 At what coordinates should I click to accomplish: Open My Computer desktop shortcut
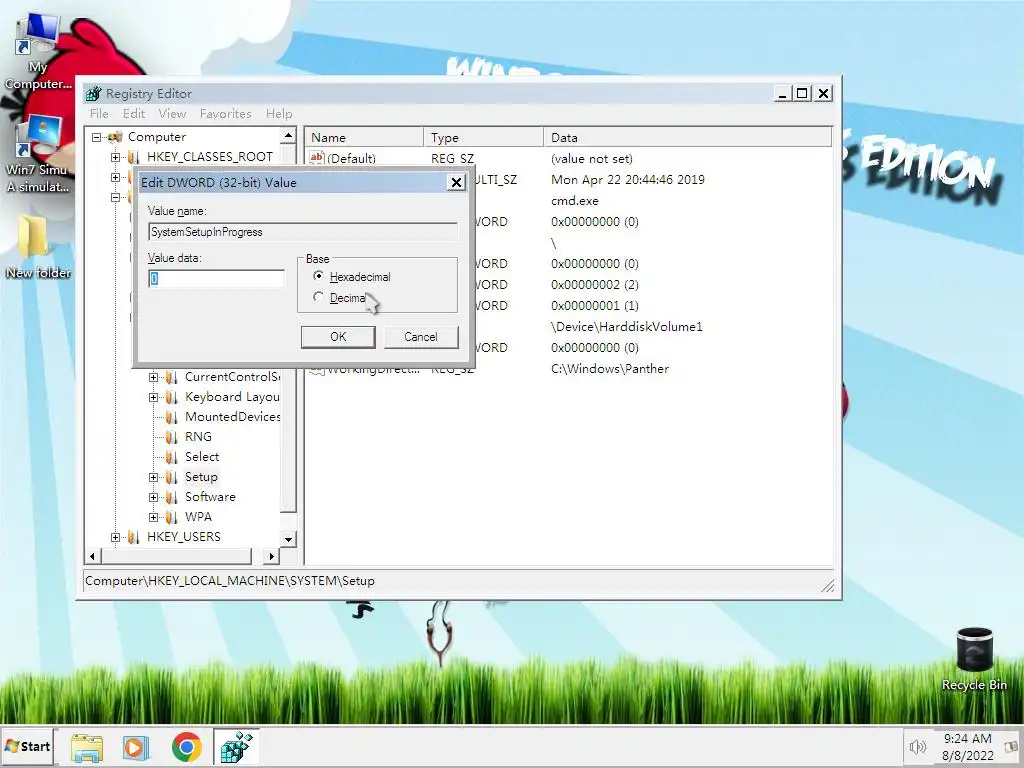tap(37, 51)
